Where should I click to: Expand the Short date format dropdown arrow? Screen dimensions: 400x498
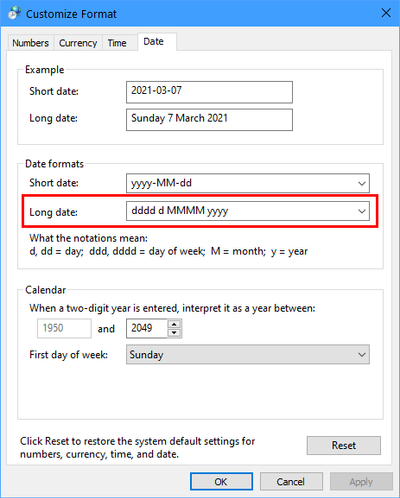click(x=362, y=183)
